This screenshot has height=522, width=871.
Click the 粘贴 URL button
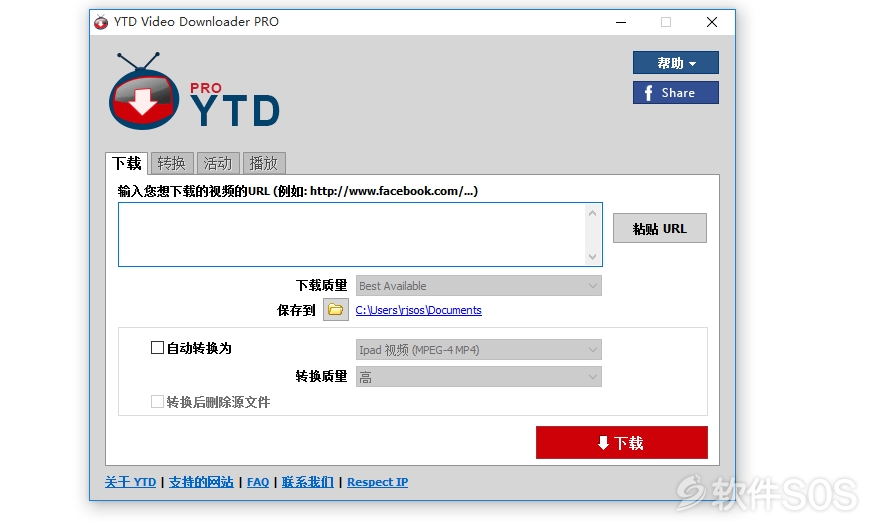(659, 228)
